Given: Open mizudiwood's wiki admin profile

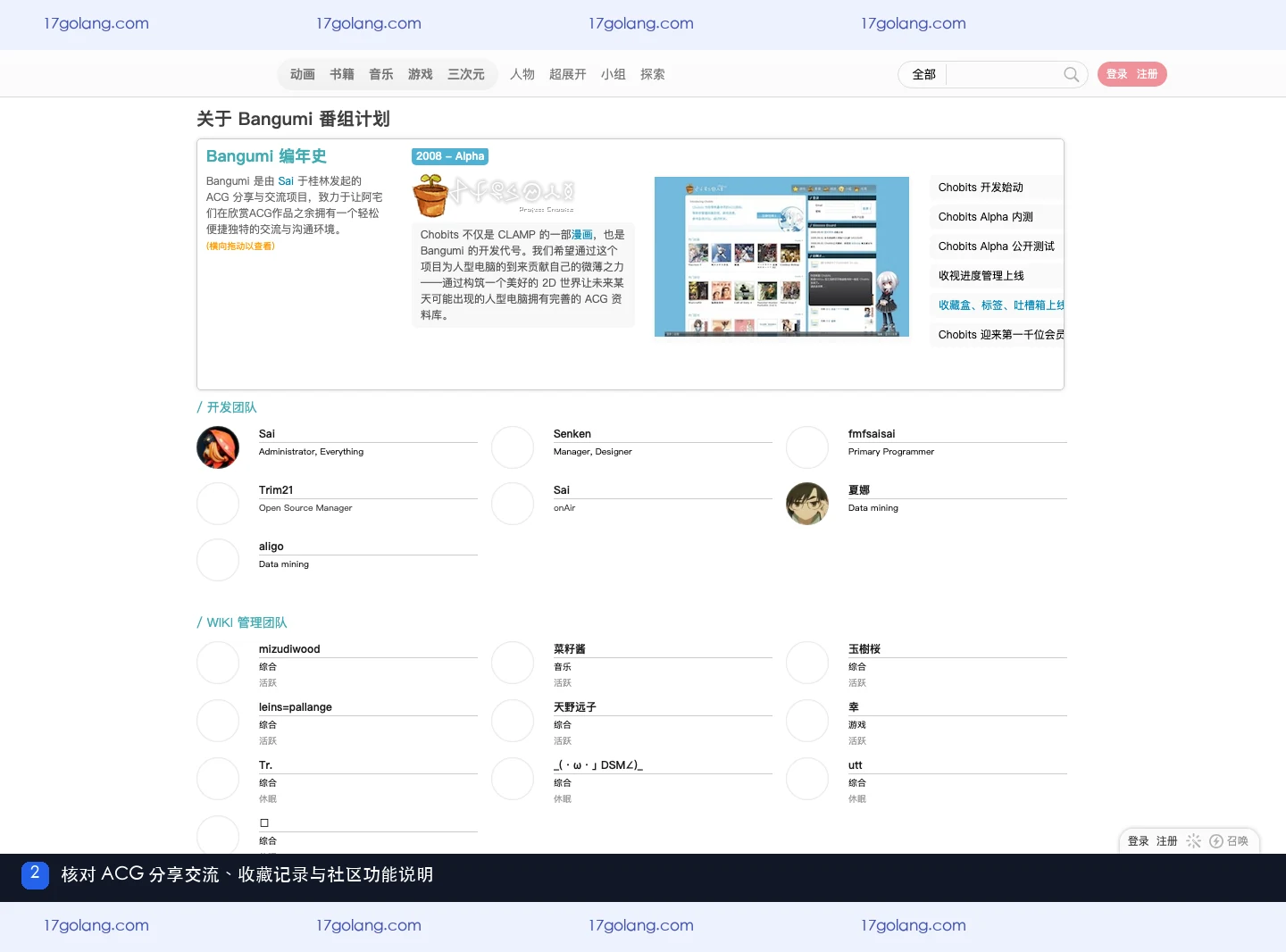Looking at the screenshot, I should tap(289, 649).
